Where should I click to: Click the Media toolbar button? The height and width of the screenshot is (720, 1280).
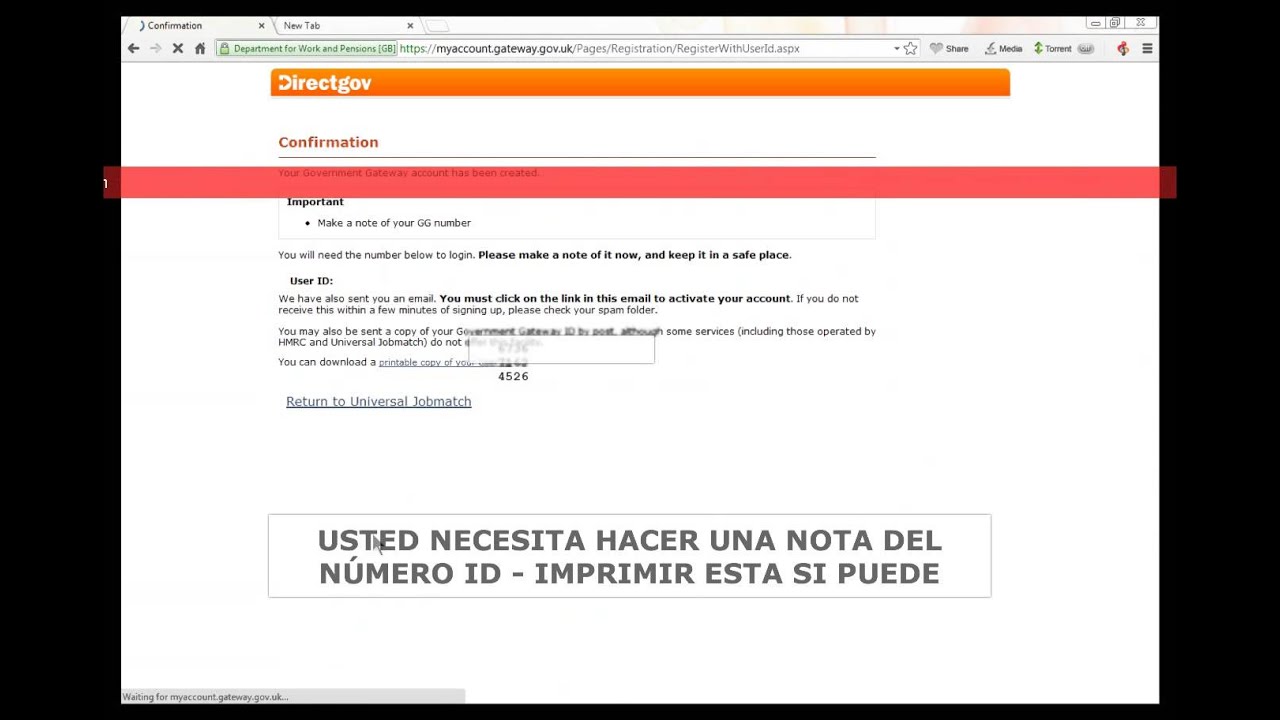[1003, 48]
